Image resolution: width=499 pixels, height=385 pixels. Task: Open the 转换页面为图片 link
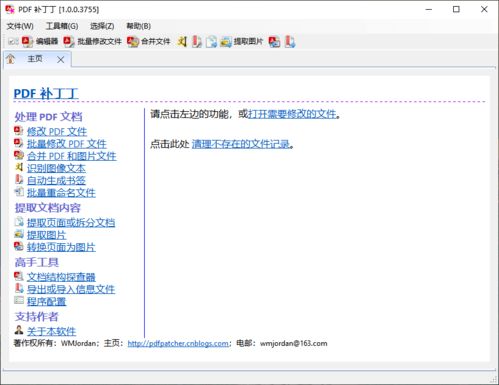coord(61,247)
